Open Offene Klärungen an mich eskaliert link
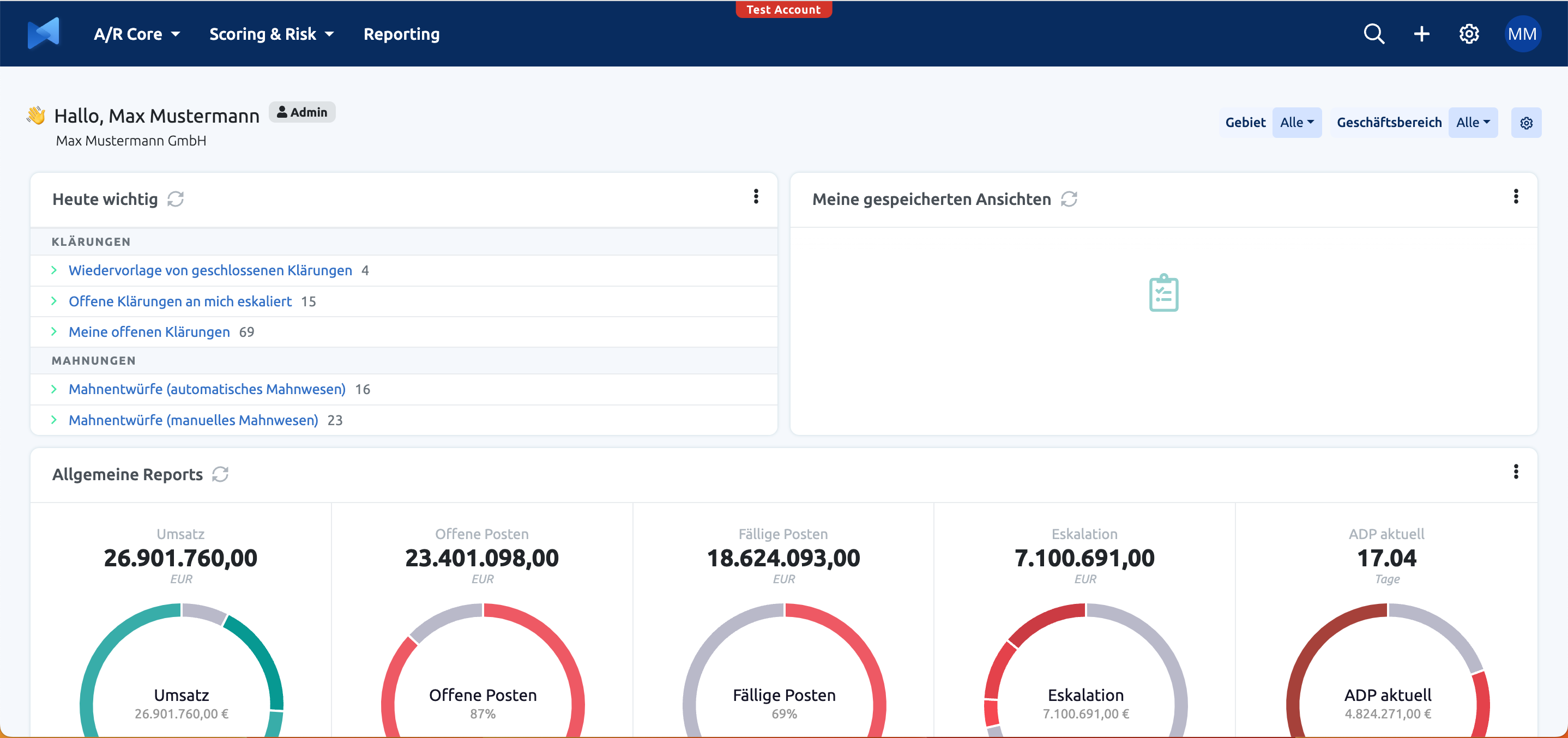Image resolution: width=1568 pixels, height=738 pixels. pos(180,302)
